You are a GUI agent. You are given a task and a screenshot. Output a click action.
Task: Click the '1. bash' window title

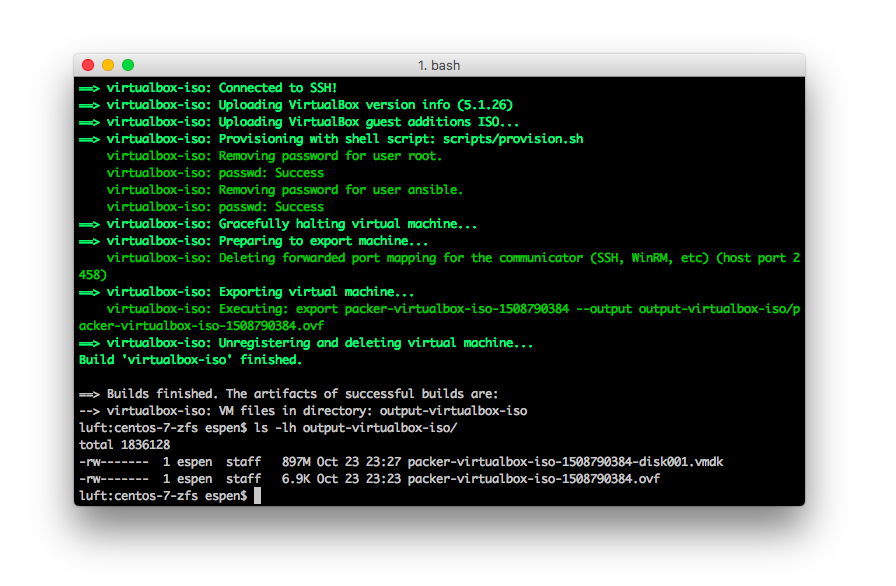point(439,66)
